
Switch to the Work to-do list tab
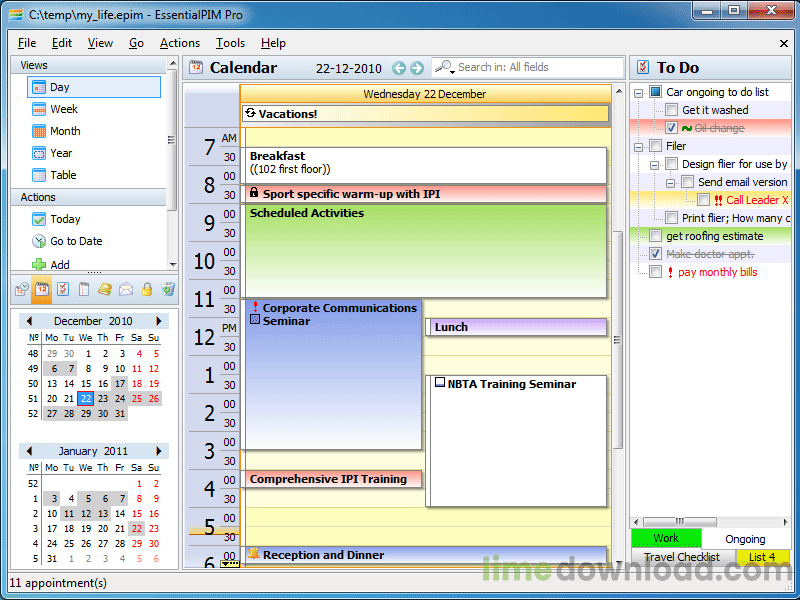tap(666, 539)
